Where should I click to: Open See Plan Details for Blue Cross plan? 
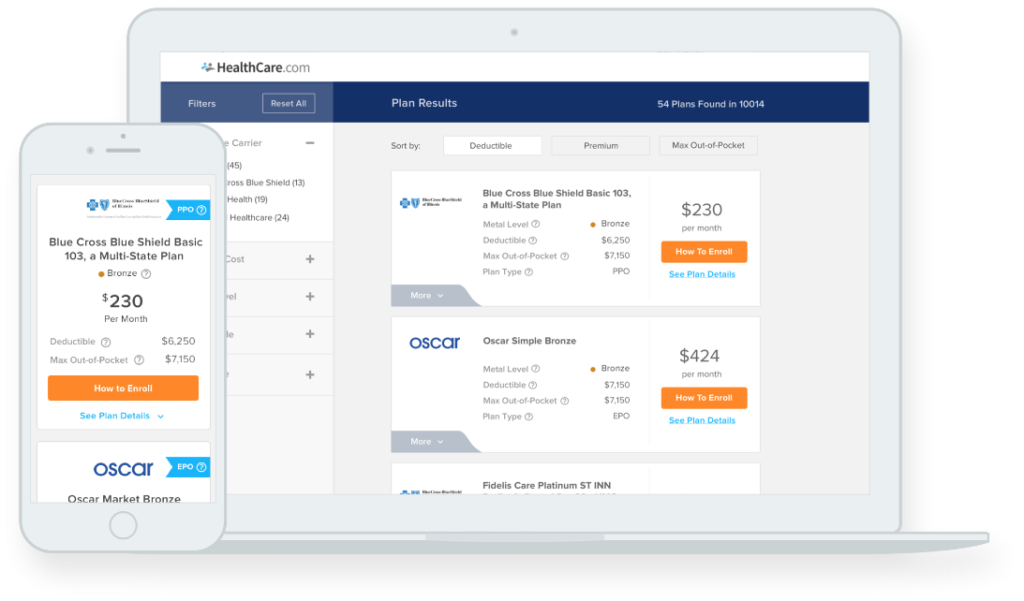point(702,274)
